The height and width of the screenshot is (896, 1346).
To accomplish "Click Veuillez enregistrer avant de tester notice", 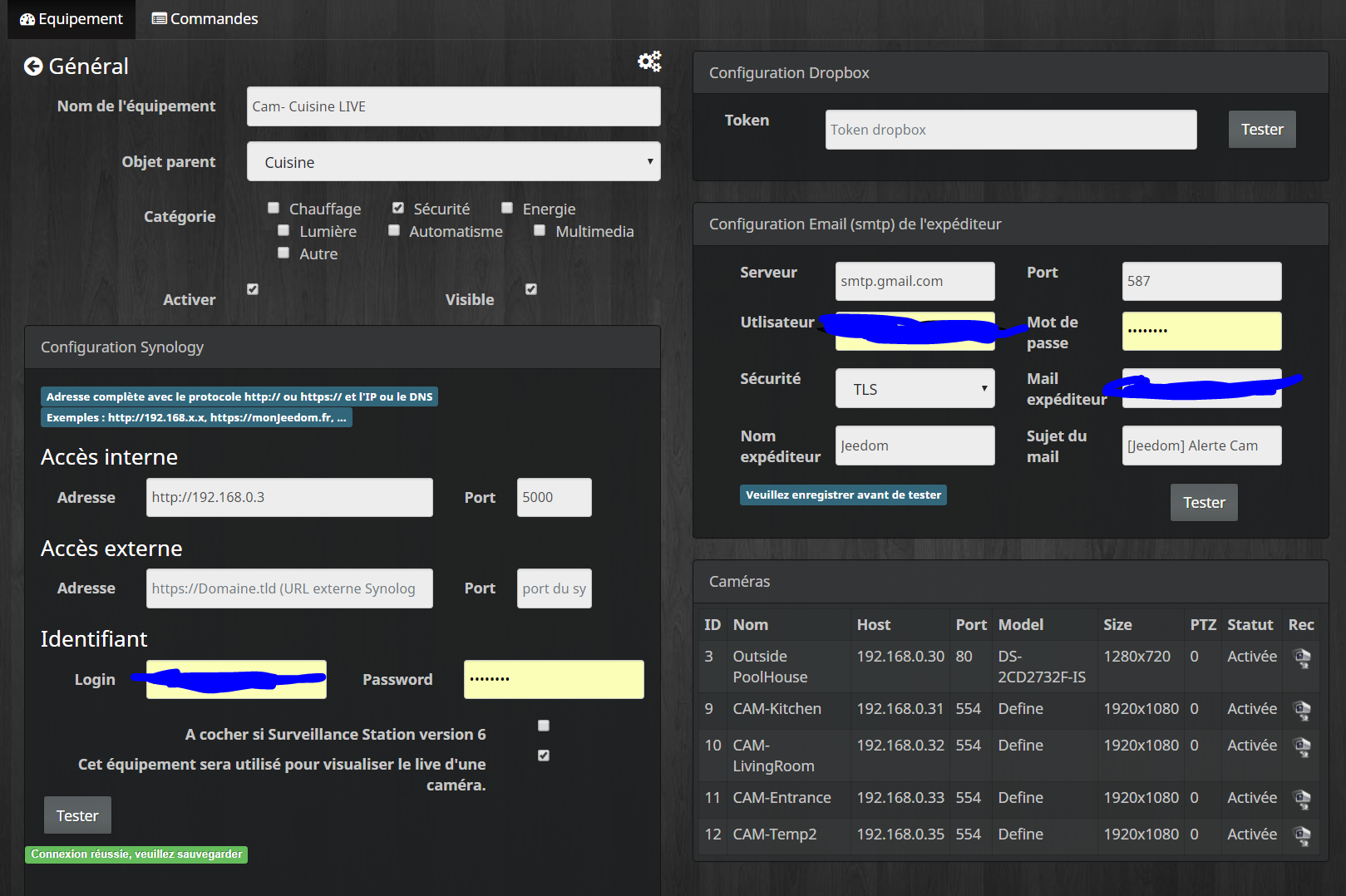I will tap(843, 495).
